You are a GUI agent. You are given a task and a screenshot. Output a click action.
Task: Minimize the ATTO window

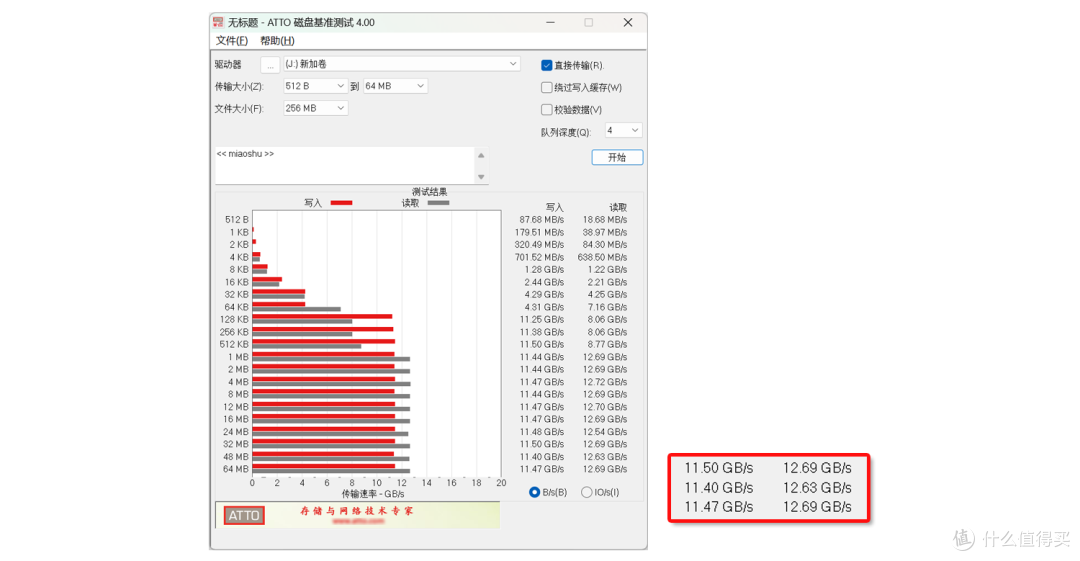(550, 22)
